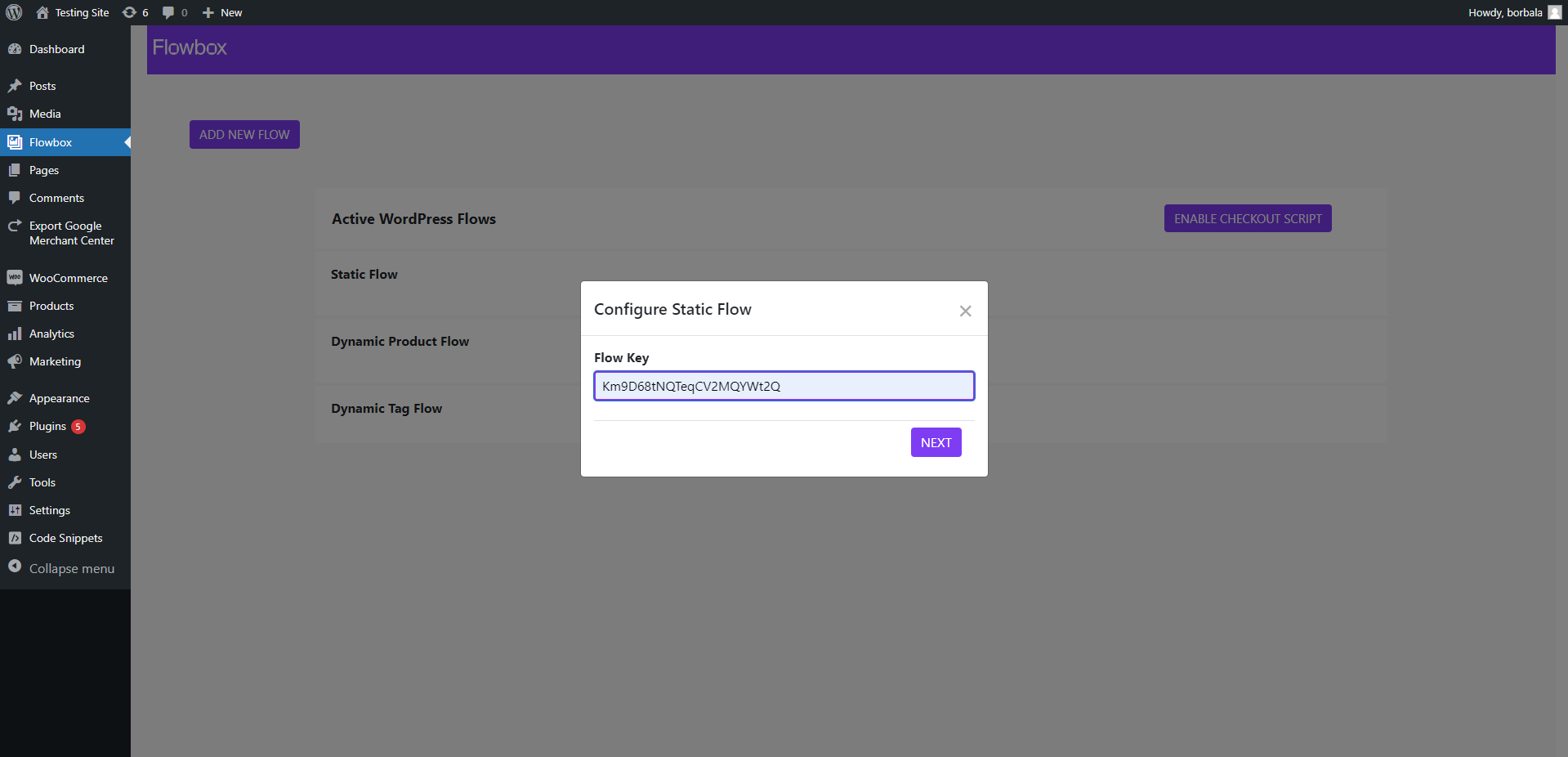The image size is (1568, 757).
Task: Click the Appearance paintbrush icon
Action: click(15, 398)
